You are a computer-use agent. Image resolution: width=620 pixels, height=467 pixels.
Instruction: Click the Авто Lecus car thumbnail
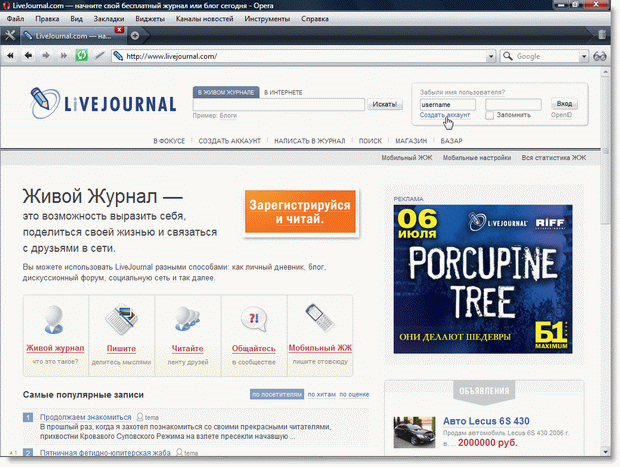click(x=414, y=432)
